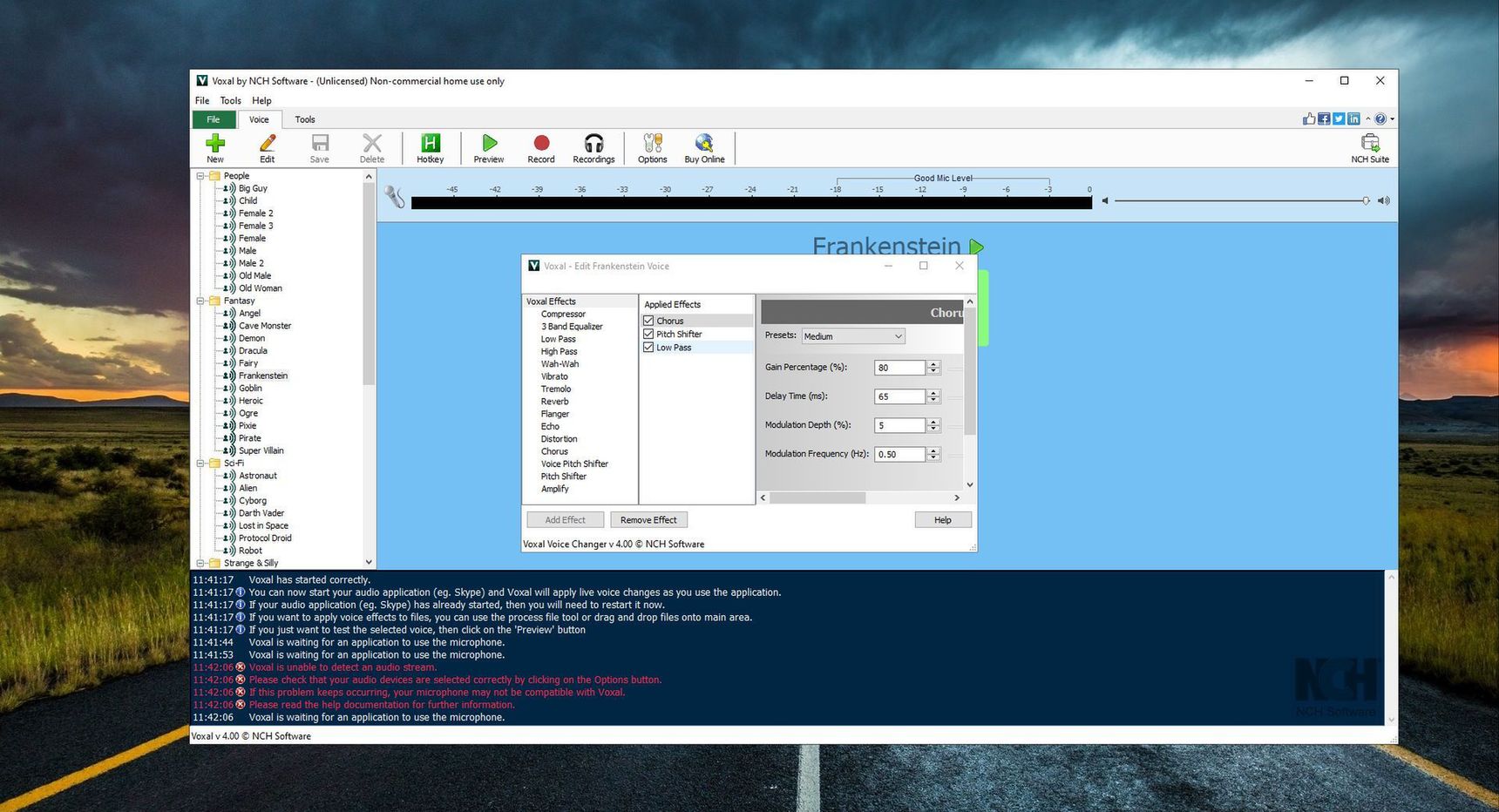Increase Modulation Depth with spinner arrow
The width and height of the screenshot is (1499, 812).
[933, 422]
